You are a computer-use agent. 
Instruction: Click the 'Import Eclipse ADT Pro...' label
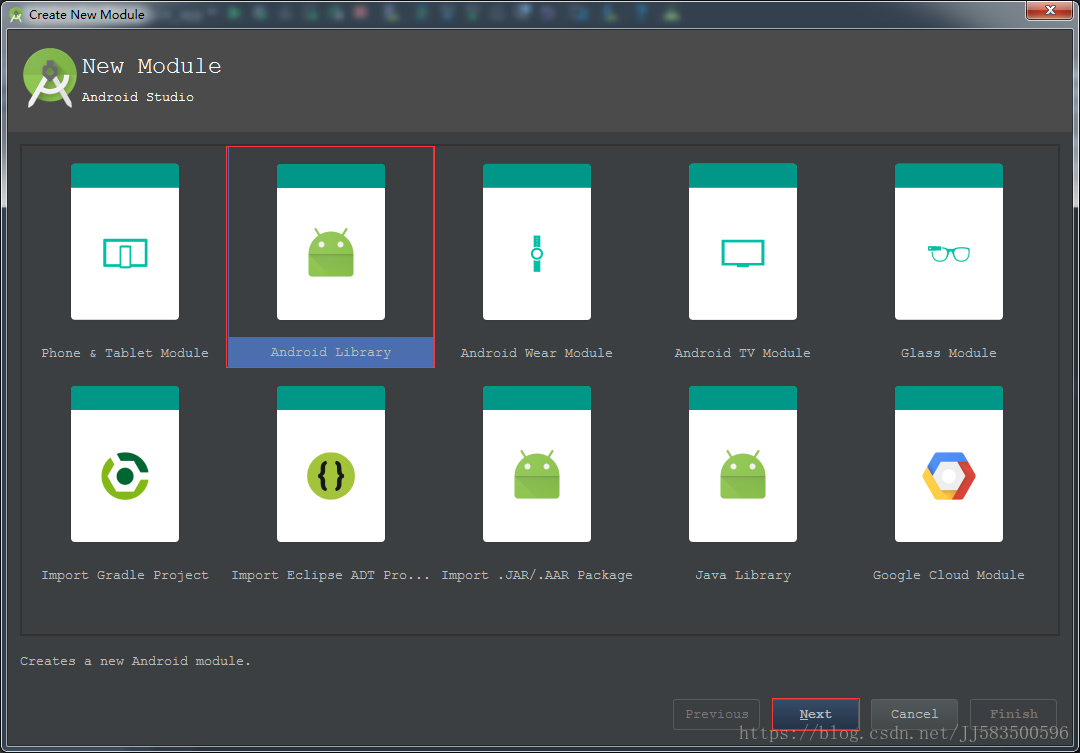(331, 575)
